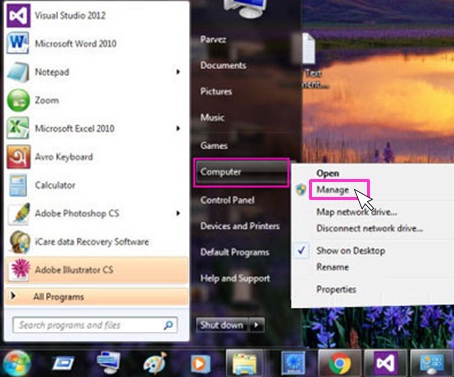Image resolution: width=454 pixels, height=377 pixels.
Task: Click Search programs and files box
Action: pos(95,325)
